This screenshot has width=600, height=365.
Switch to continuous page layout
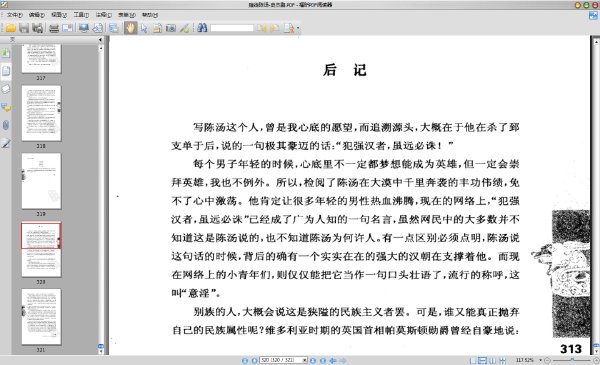483,360
